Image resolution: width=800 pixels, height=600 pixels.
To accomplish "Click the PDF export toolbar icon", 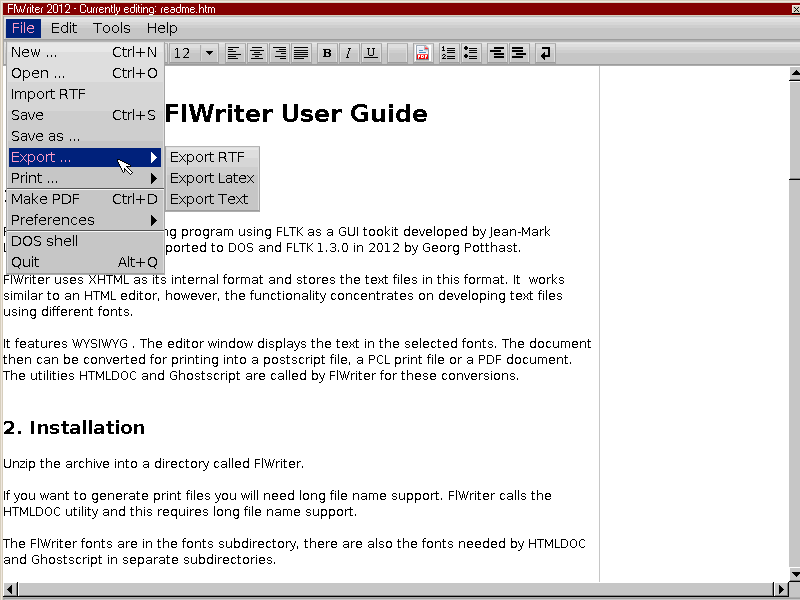I will click(423, 53).
